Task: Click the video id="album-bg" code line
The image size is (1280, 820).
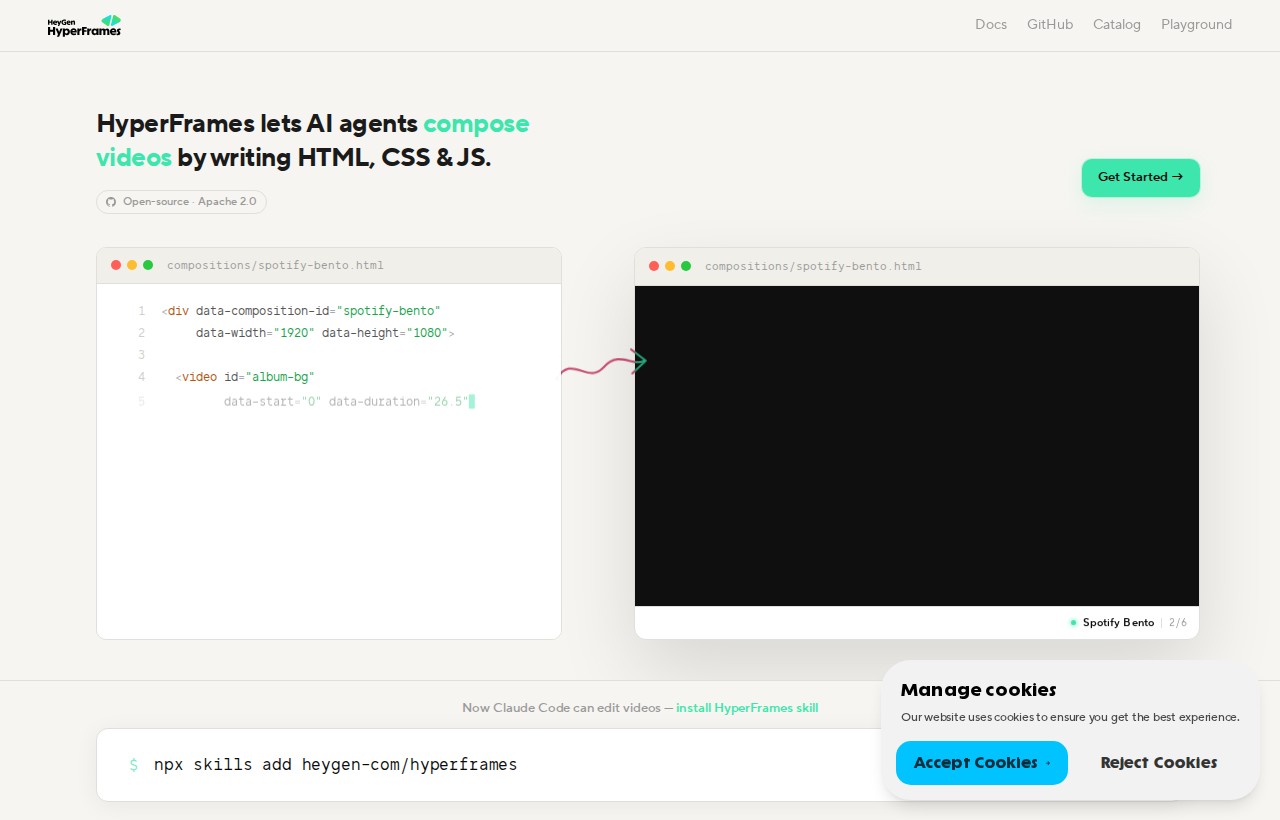Action: [x=245, y=377]
